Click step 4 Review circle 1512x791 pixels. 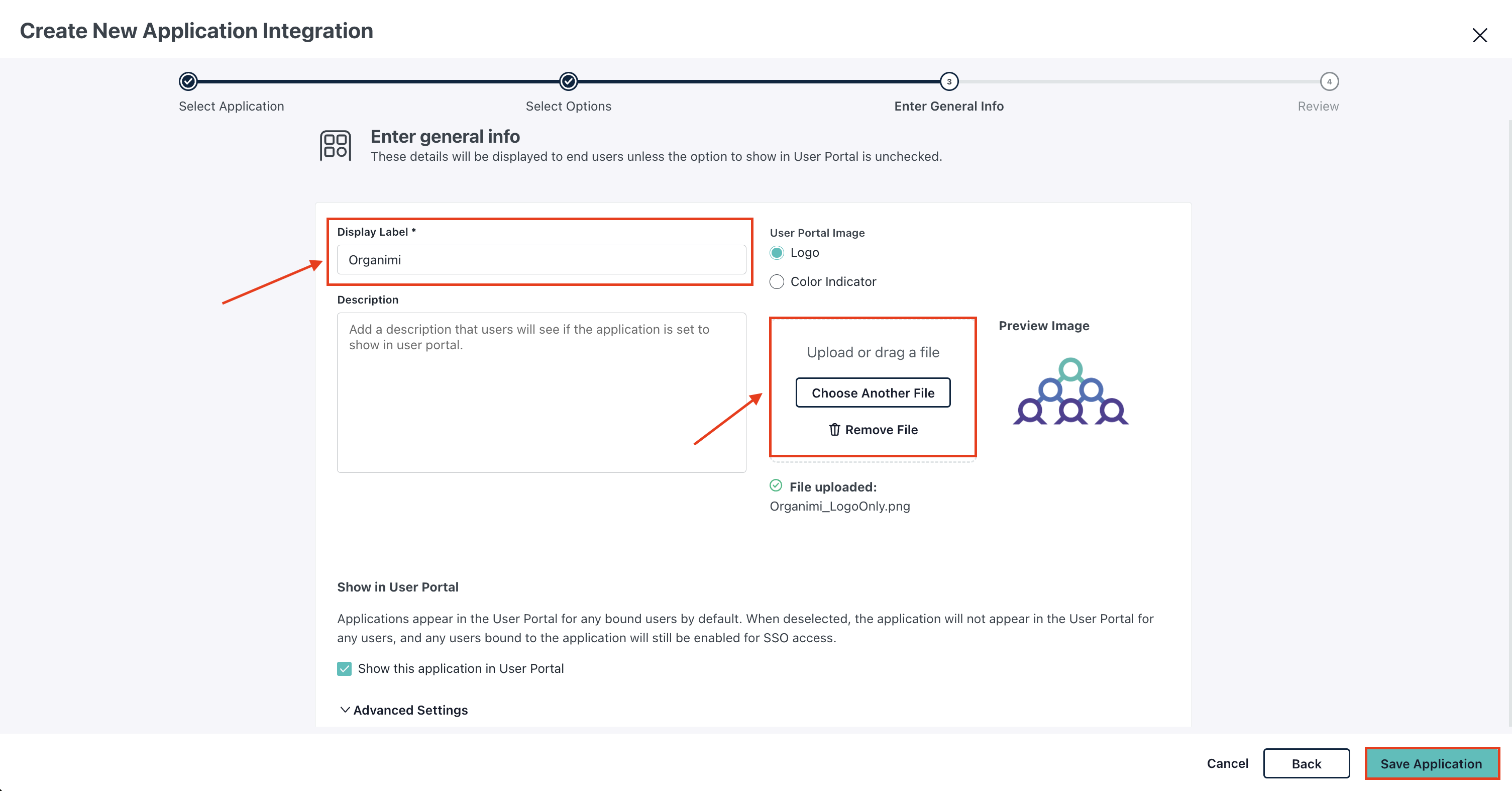1329,81
